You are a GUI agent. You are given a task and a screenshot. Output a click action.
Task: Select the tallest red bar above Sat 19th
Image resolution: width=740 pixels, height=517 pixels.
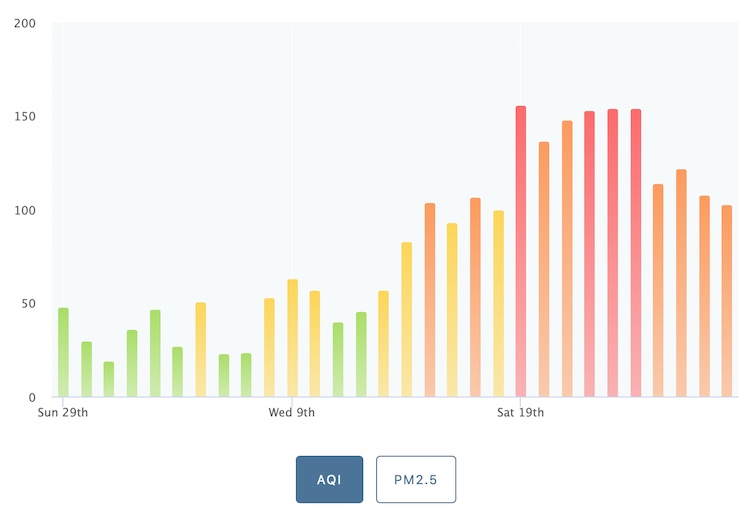(x=520, y=251)
